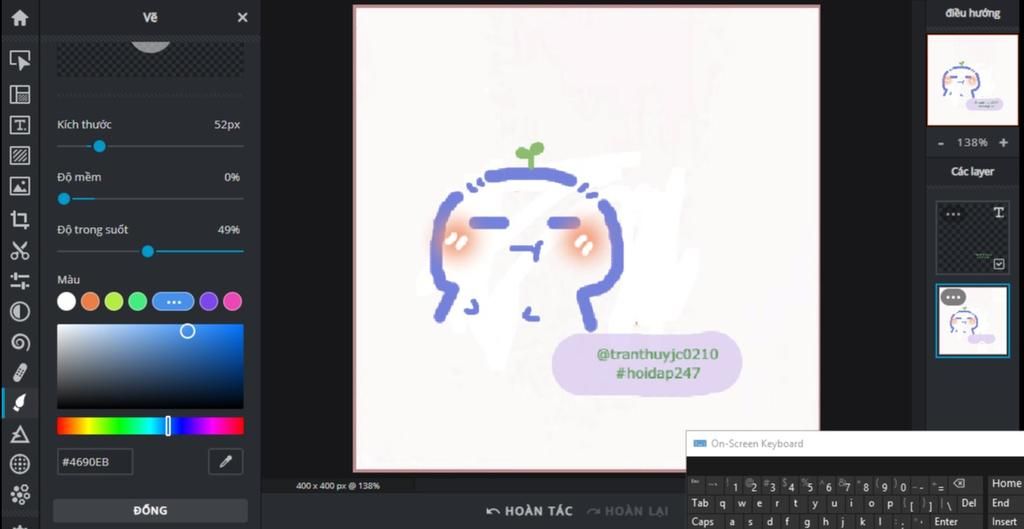Click the Home key on On-Screen Keyboard
The width and height of the screenshot is (1024, 529).
1006,484
